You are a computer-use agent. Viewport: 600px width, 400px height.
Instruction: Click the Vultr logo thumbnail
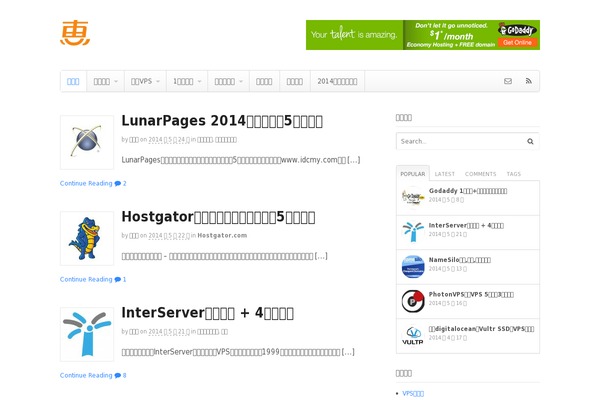[413, 335]
